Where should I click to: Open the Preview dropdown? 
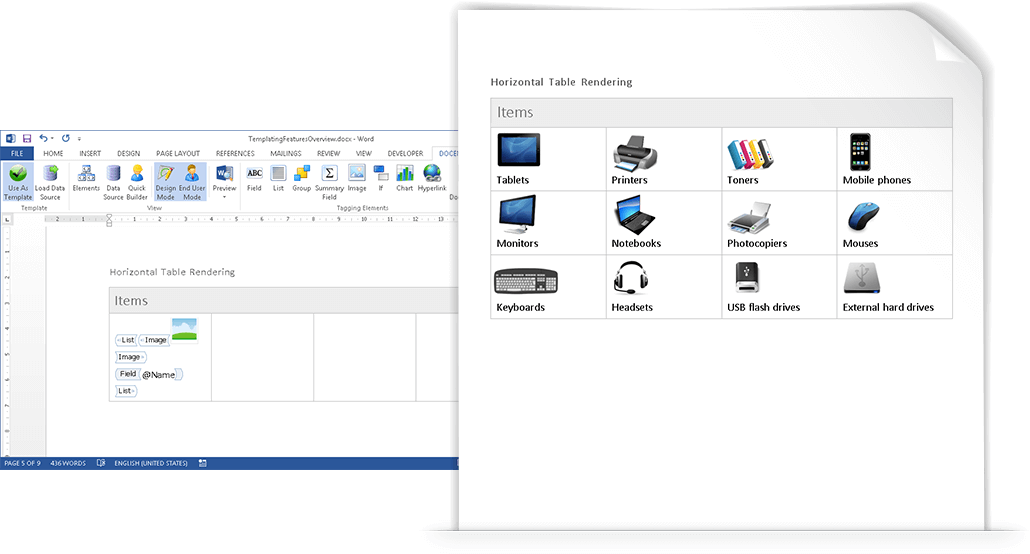pyautogui.click(x=224, y=182)
